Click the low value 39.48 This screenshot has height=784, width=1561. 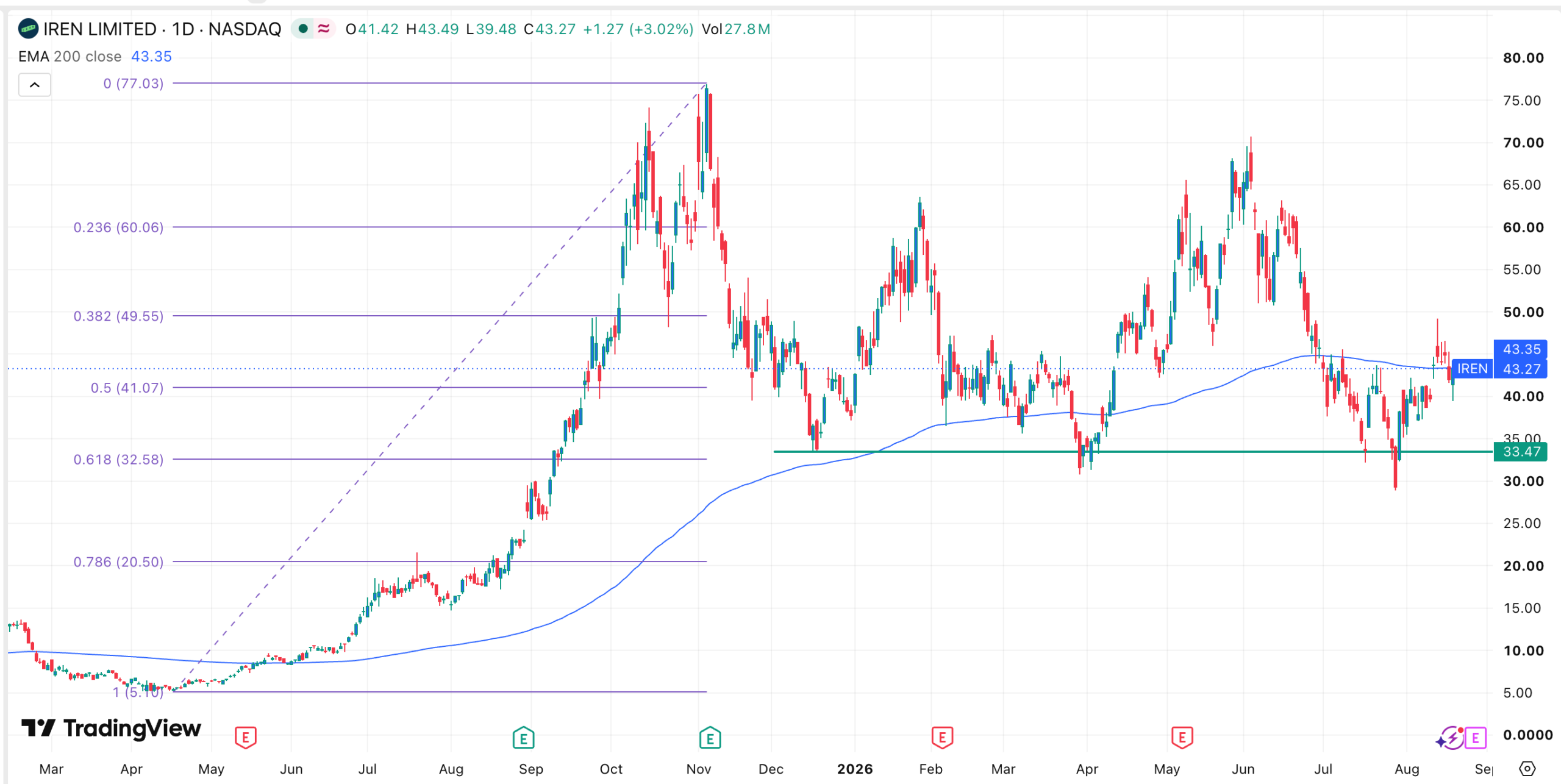496,29
